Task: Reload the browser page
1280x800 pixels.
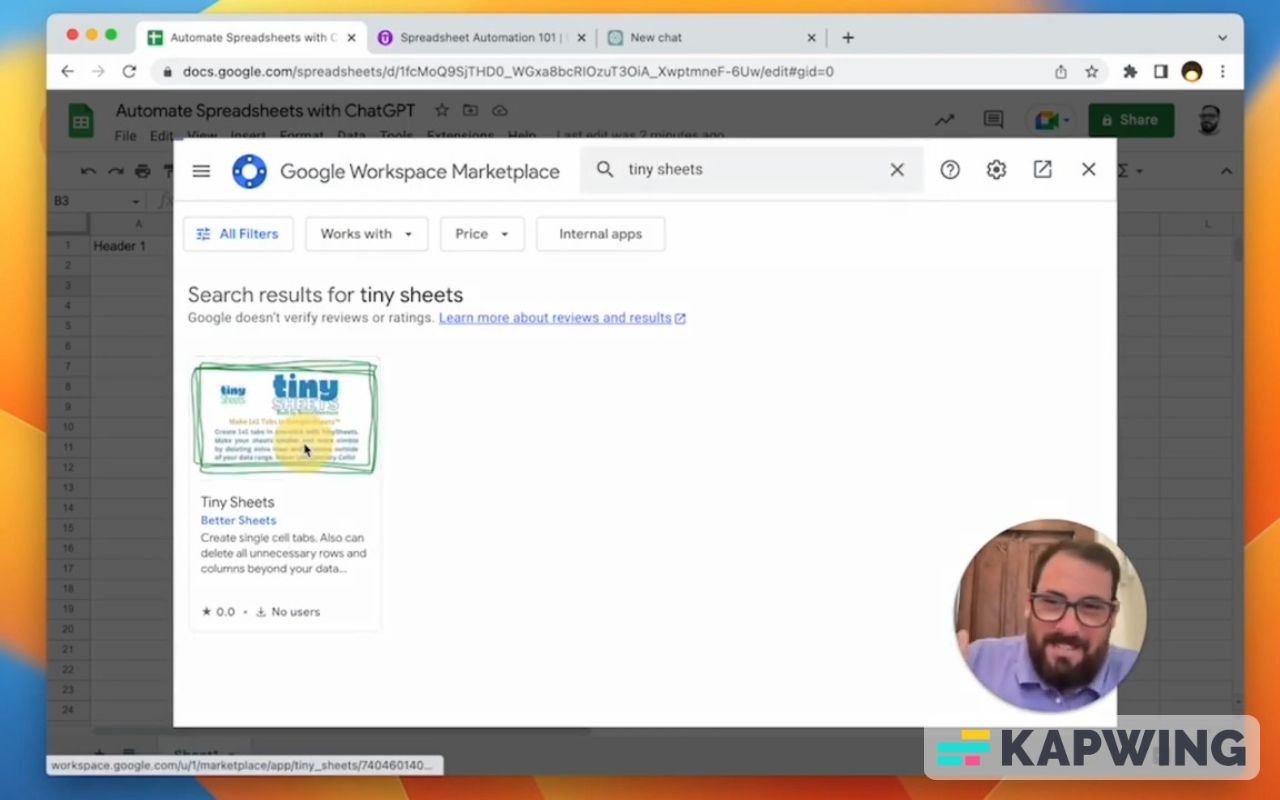Action: pos(129,72)
